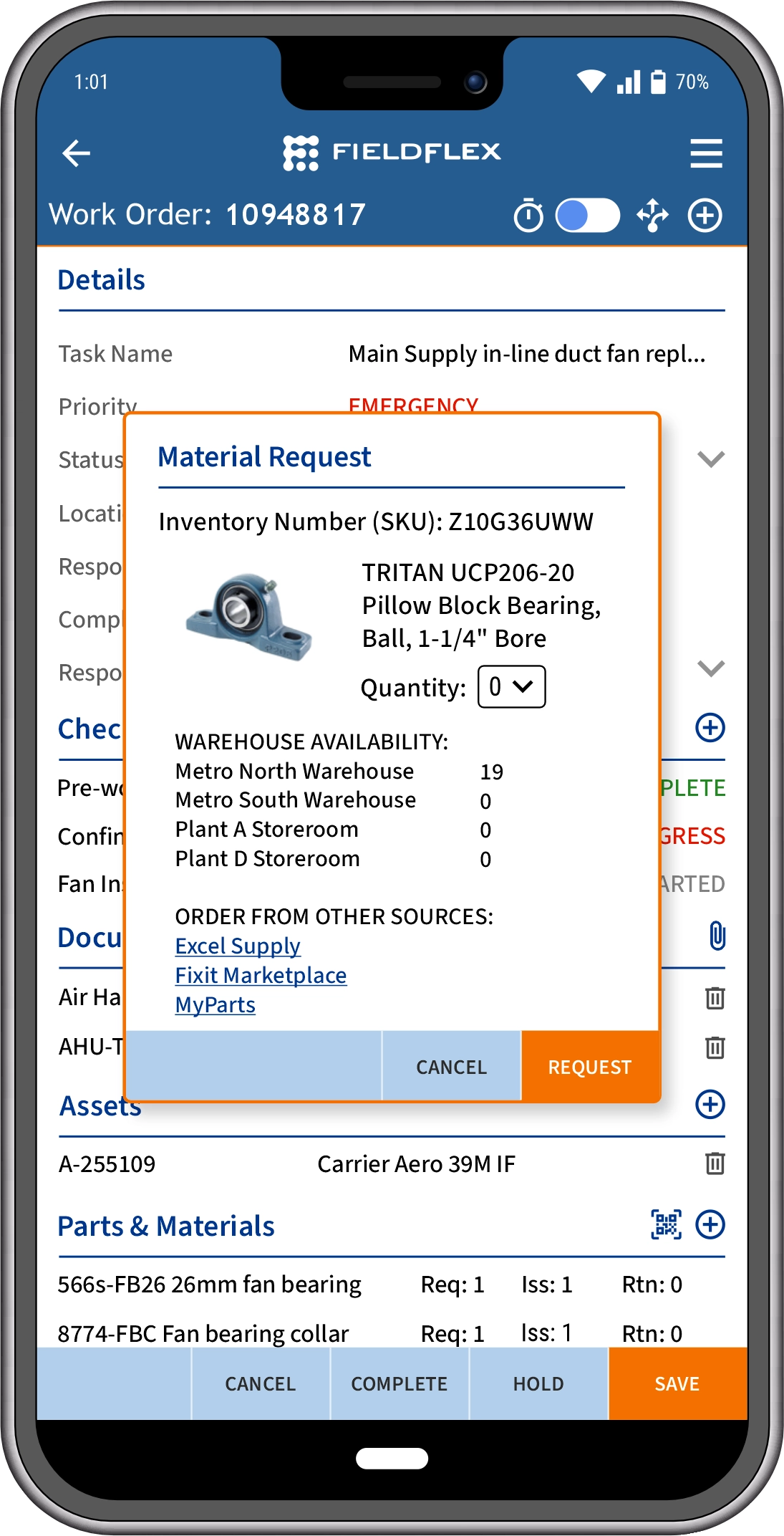Tap the QR code scan icon
The height and width of the screenshot is (1536, 784).
click(666, 1224)
